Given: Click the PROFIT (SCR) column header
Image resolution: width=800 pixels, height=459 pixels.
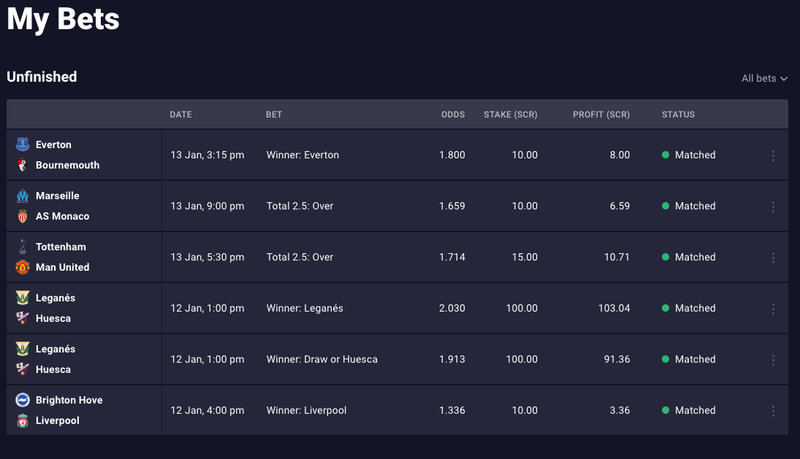Looking at the screenshot, I should tap(601, 115).
